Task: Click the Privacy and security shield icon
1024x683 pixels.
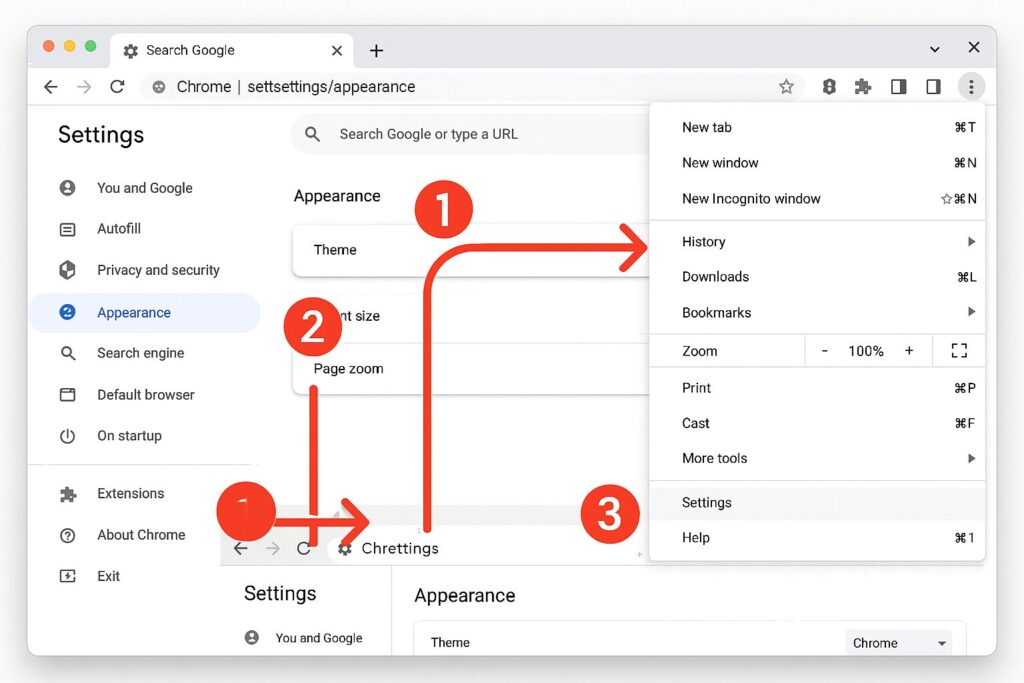Action: click(x=67, y=270)
